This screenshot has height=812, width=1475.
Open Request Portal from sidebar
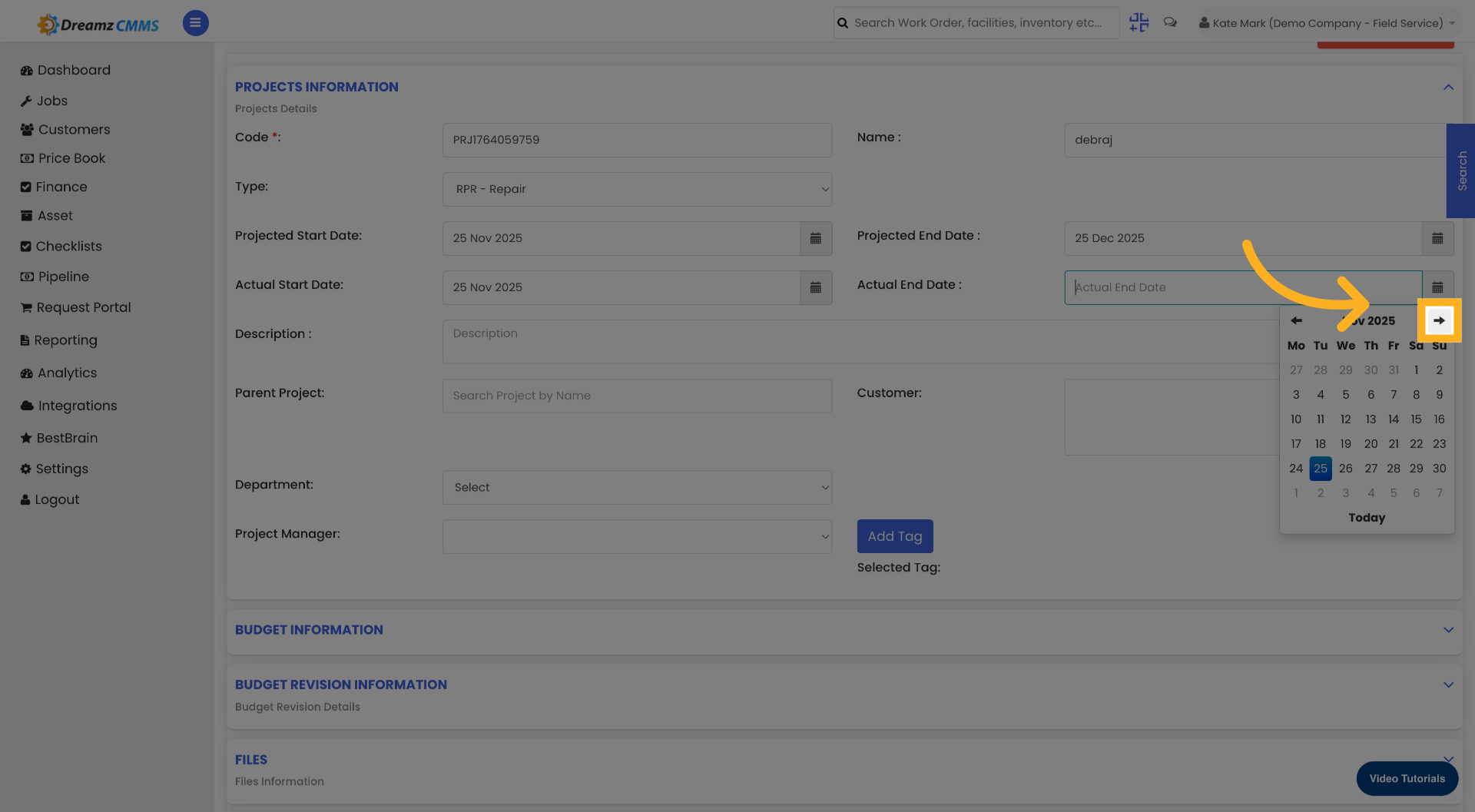click(x=75, y=307)
